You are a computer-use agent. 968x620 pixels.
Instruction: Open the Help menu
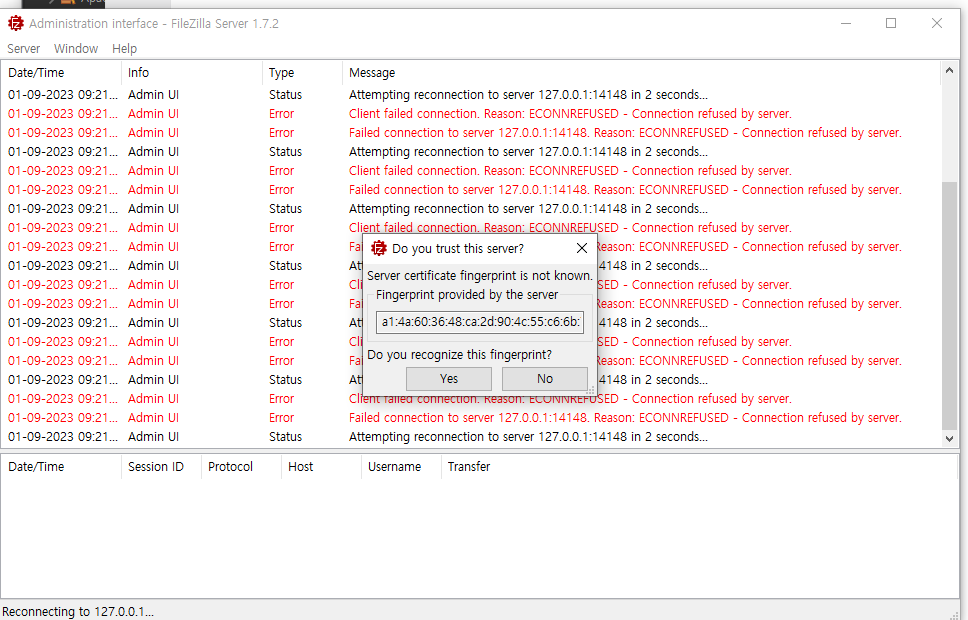124,48
